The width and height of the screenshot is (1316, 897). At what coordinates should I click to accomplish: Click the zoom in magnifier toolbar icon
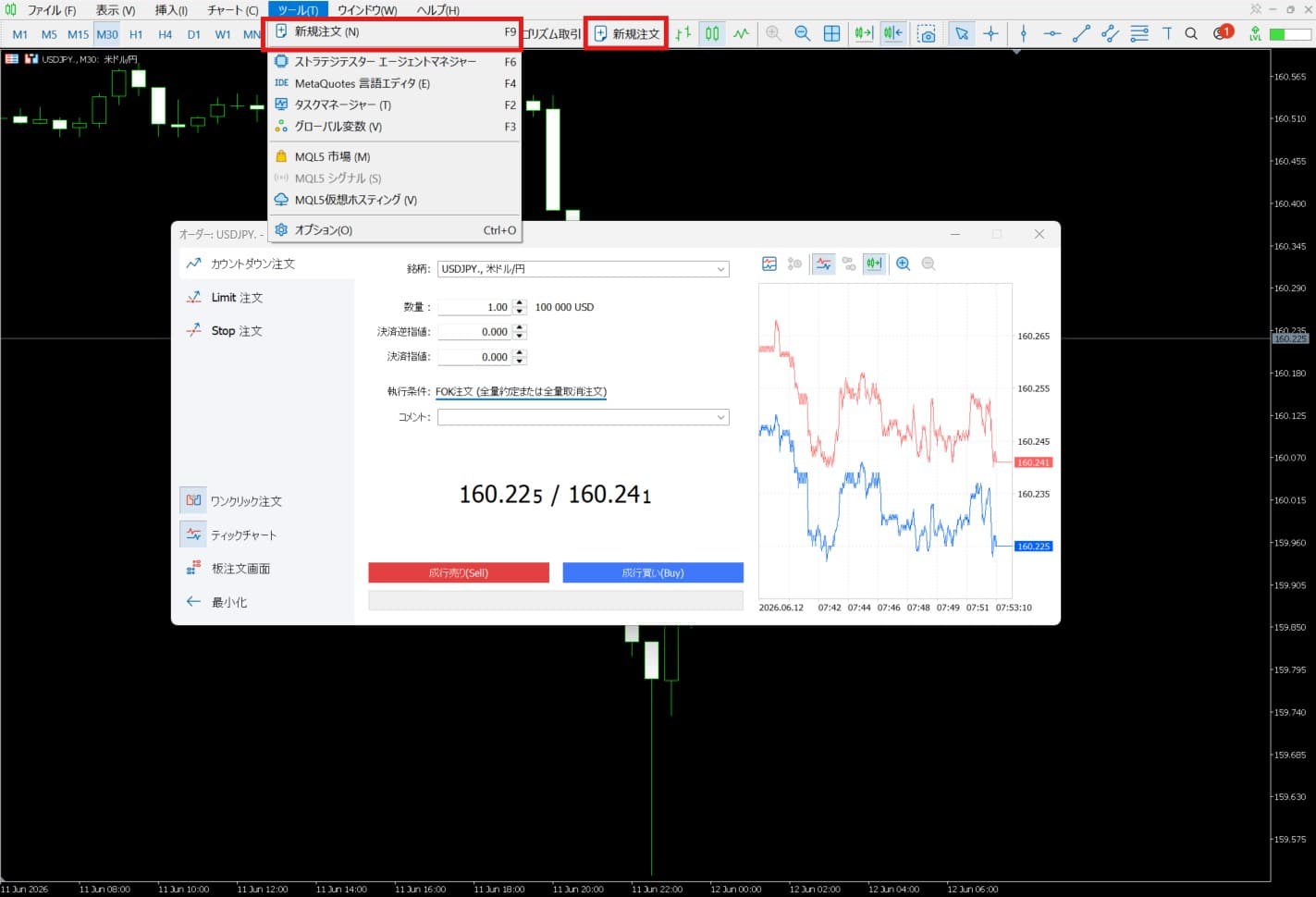773,33
